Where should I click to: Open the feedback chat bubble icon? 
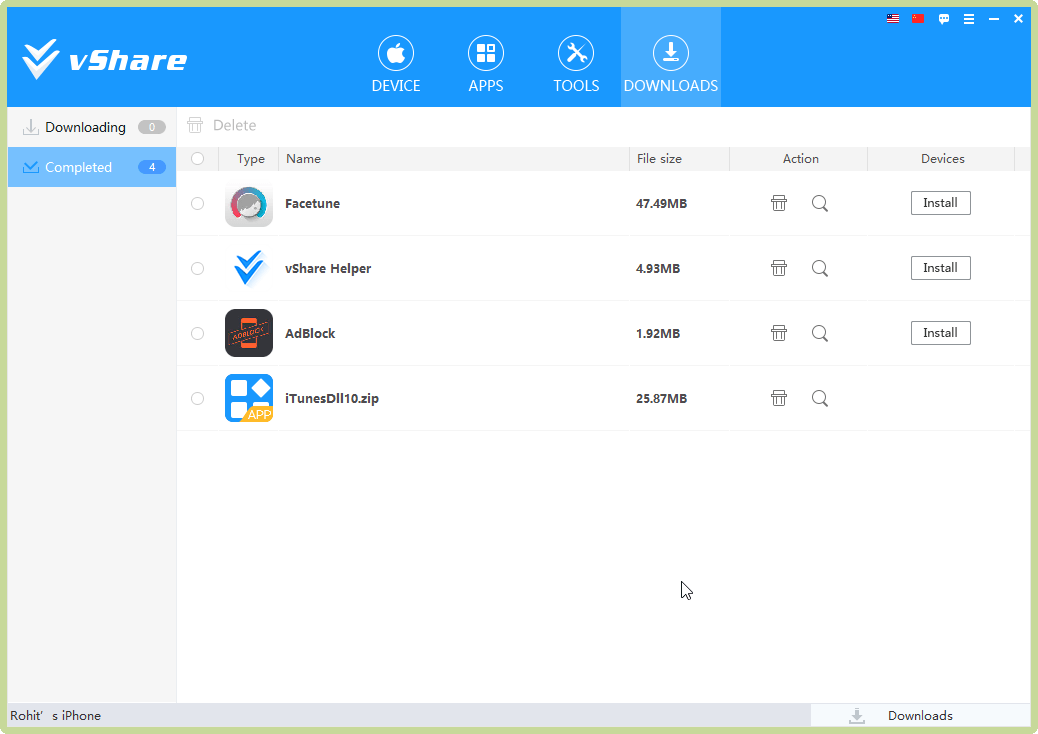pyautogui.click(x=944, y=19)
